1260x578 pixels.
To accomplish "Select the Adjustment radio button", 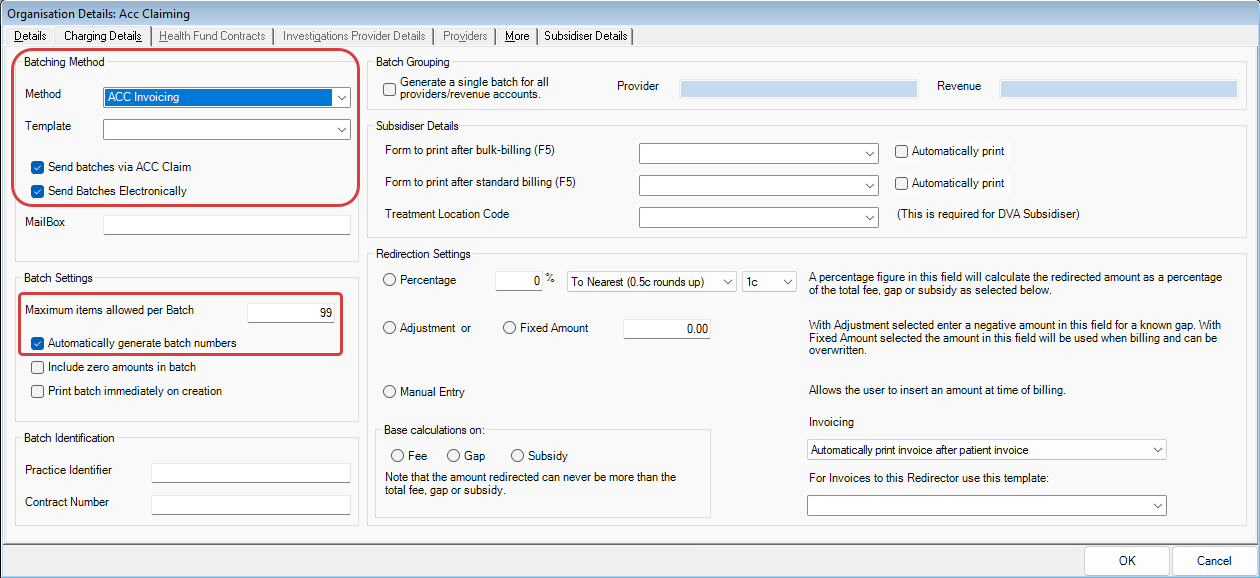I will [390, 328].
